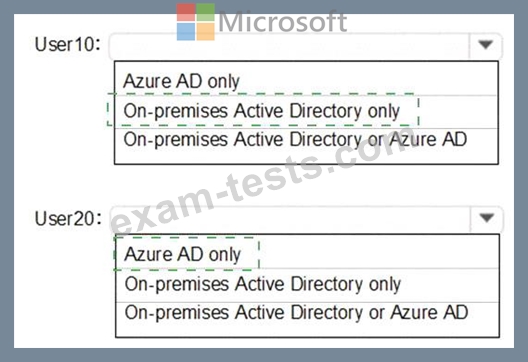The height and width of the screenshot is (362, 528).
Task: Click the red square of Microsoft logo
Action: pos(186,12)
